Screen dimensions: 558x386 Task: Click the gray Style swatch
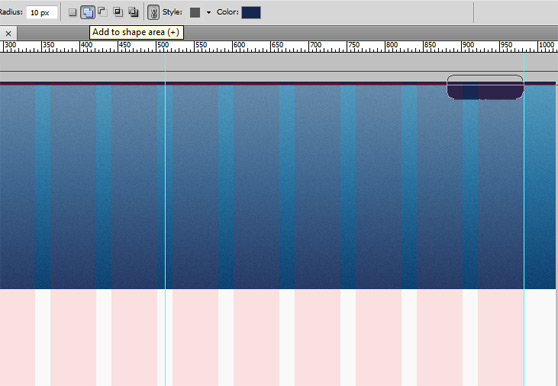tap(195, 12)
